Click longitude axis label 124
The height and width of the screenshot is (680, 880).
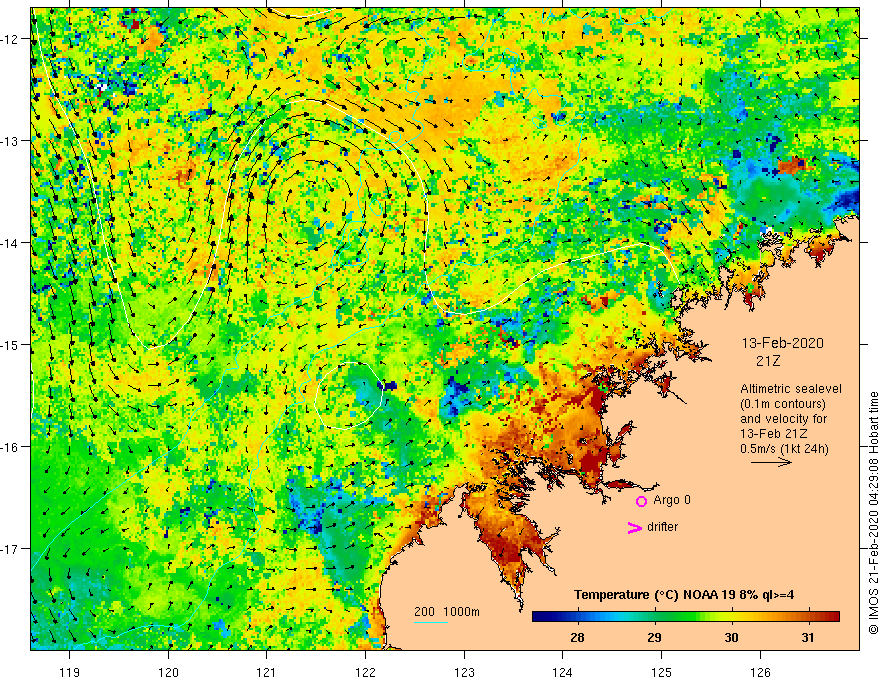coord(562,672)
